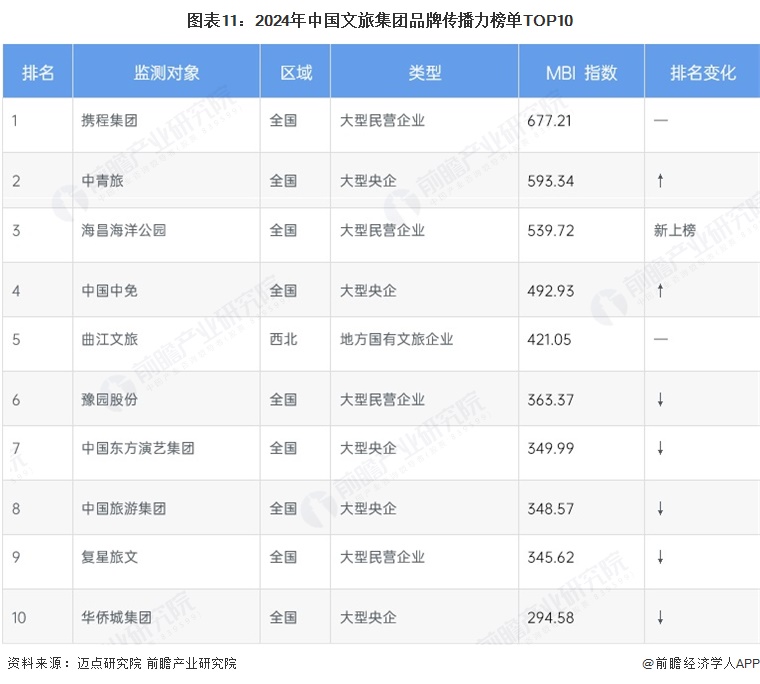Click the source note 资料来源：迈点研究院 前瞻产业研究院
Viewport: 760px width, 684px height.
[122, 663]
